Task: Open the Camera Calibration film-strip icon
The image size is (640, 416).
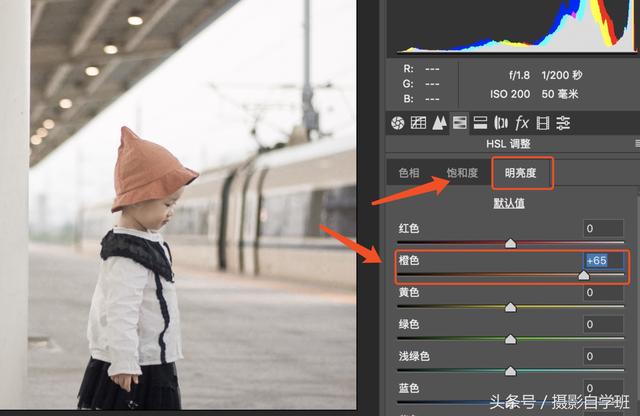Action: pyautogui.click(x=543, y=123)
